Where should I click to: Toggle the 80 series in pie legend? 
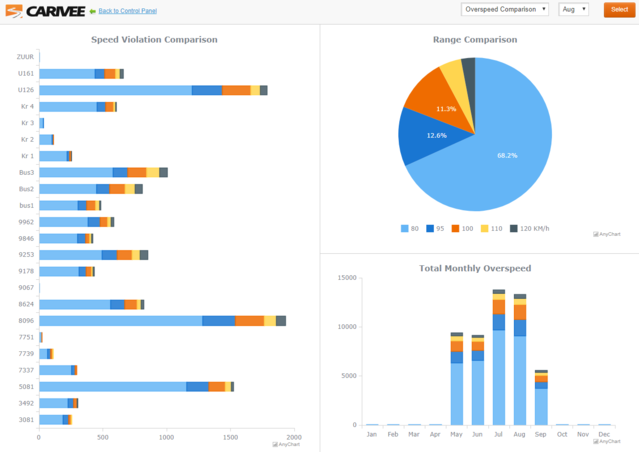click(x=410, y=228)
